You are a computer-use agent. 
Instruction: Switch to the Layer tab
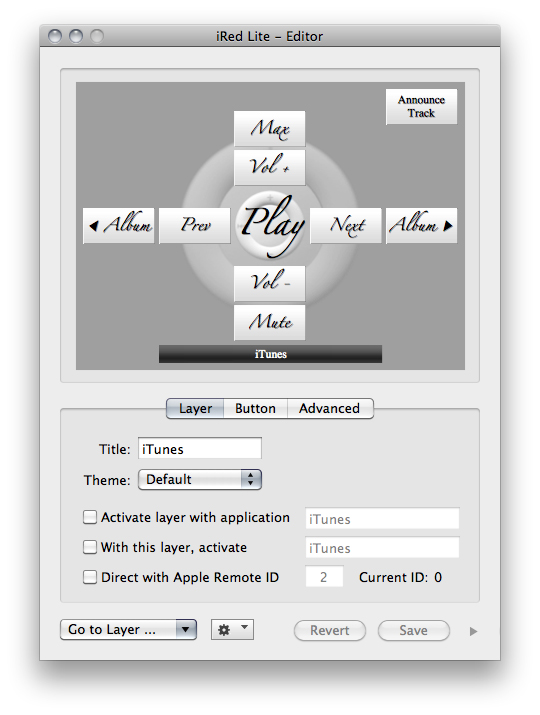coord(195,408)
